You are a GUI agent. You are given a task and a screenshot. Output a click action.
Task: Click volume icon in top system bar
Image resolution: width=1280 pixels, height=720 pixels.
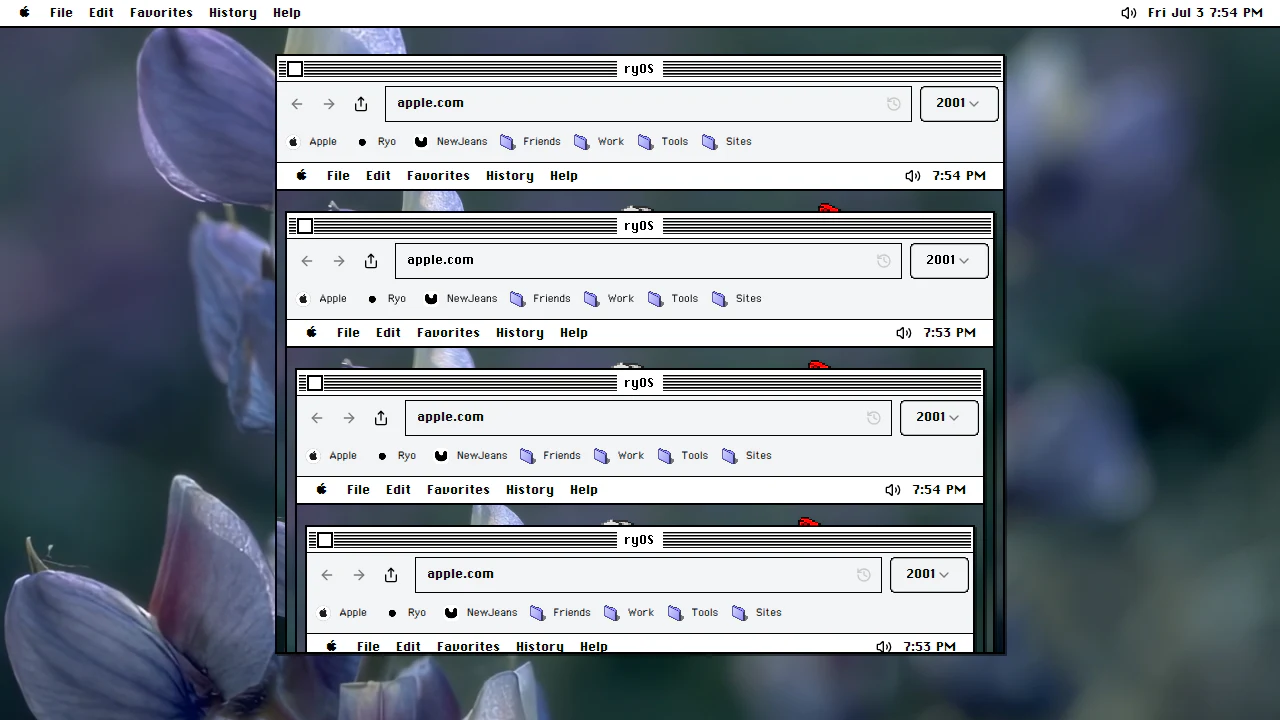[1128, 13]
